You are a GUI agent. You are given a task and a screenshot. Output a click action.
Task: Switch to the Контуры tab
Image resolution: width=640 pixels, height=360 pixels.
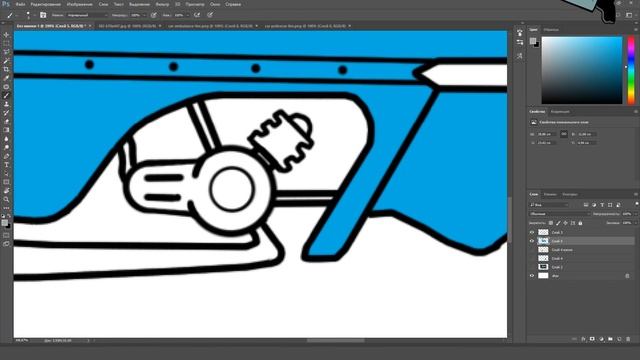click(x=570, y=194)
